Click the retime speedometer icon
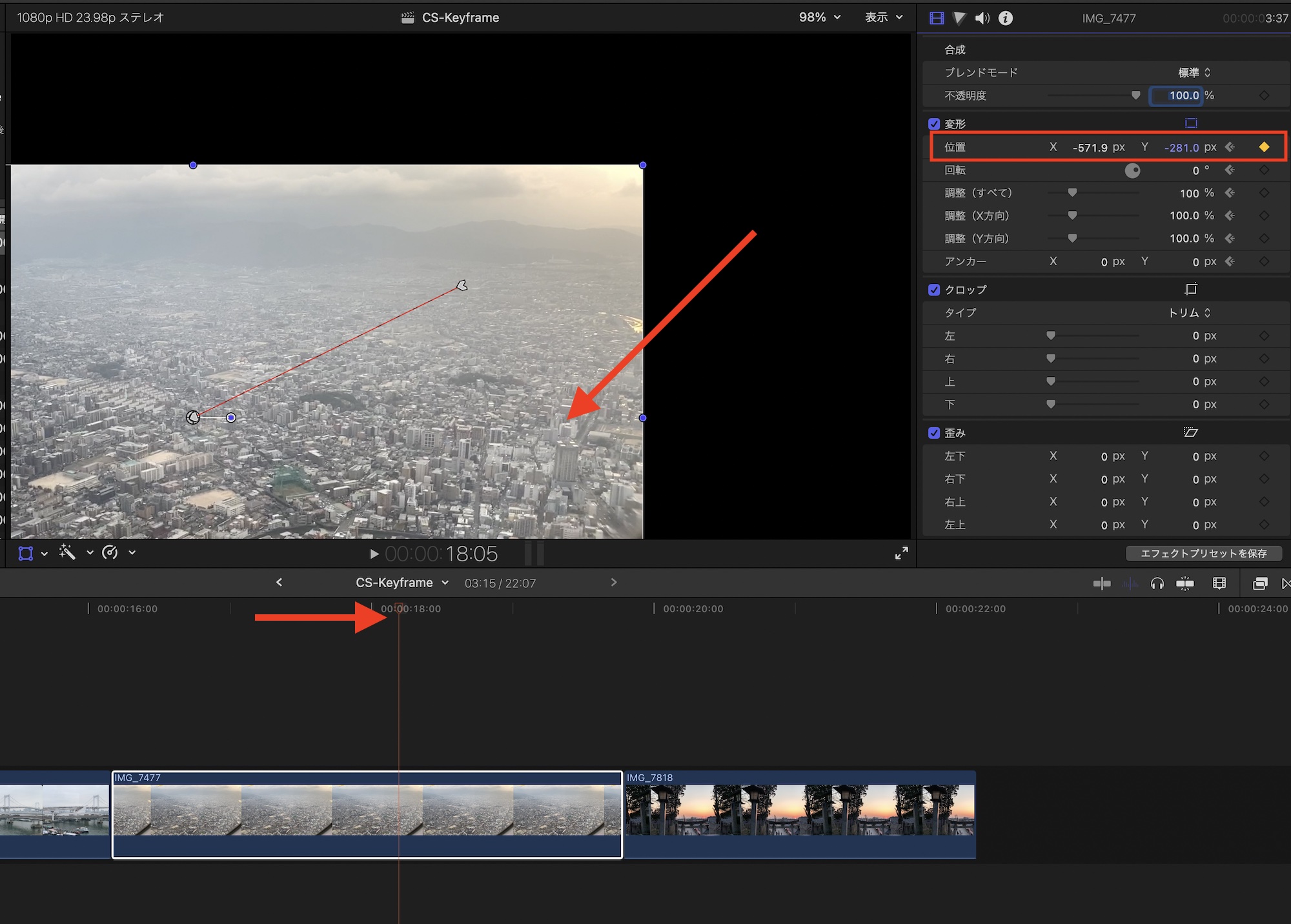1291x924 pixels. 110,552
